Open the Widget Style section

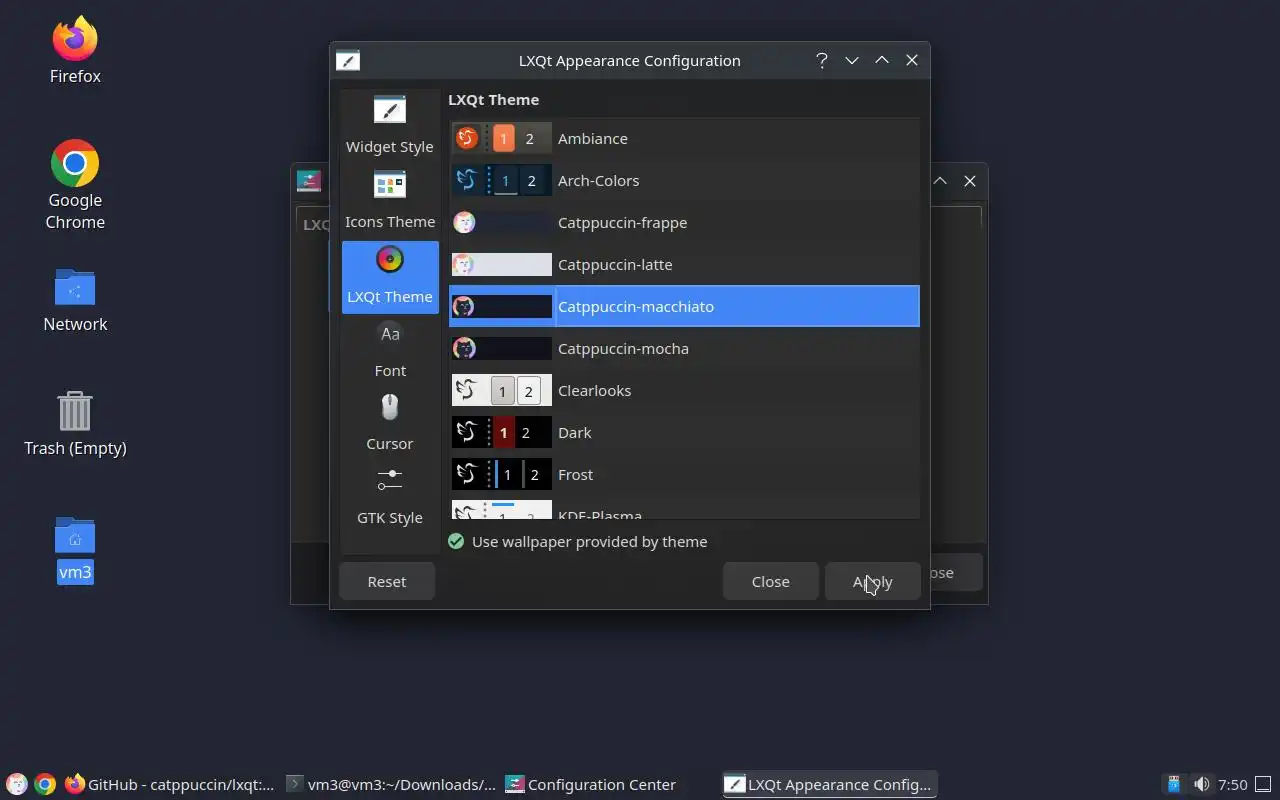pyautogui.click(x=390, y=126)
